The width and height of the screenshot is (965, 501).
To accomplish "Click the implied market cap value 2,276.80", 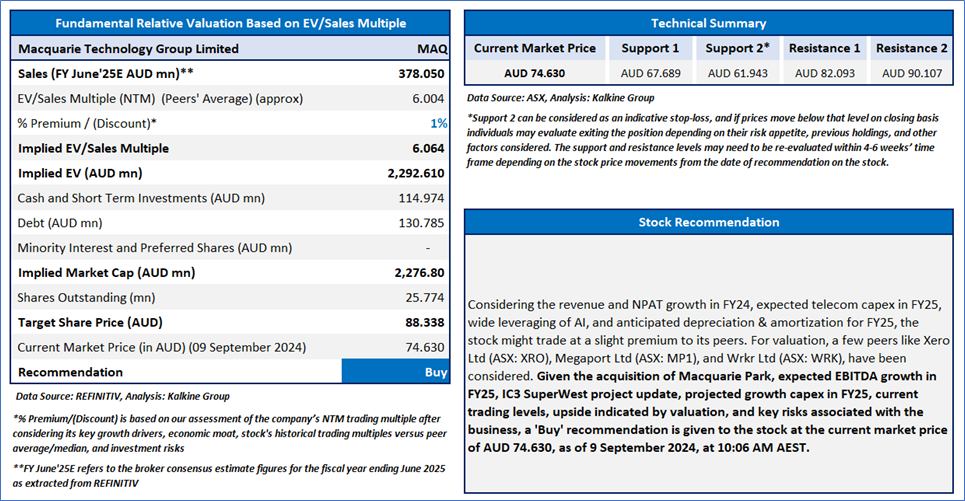I will [x=419, y=273].
